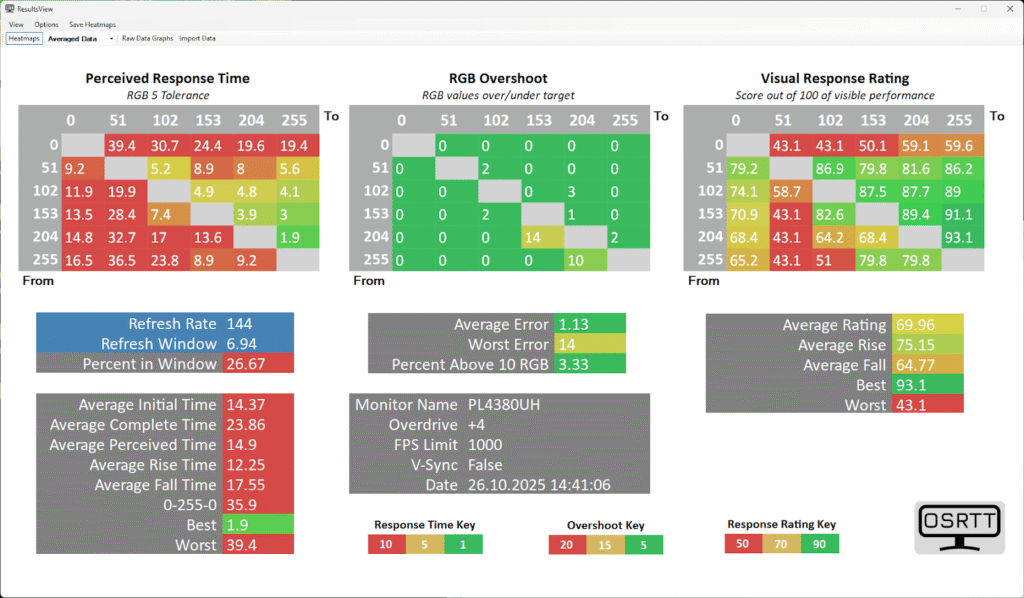Click the OSRTT monitor logo
Screen dimensions: 1024x598
(x=959, y=527)
